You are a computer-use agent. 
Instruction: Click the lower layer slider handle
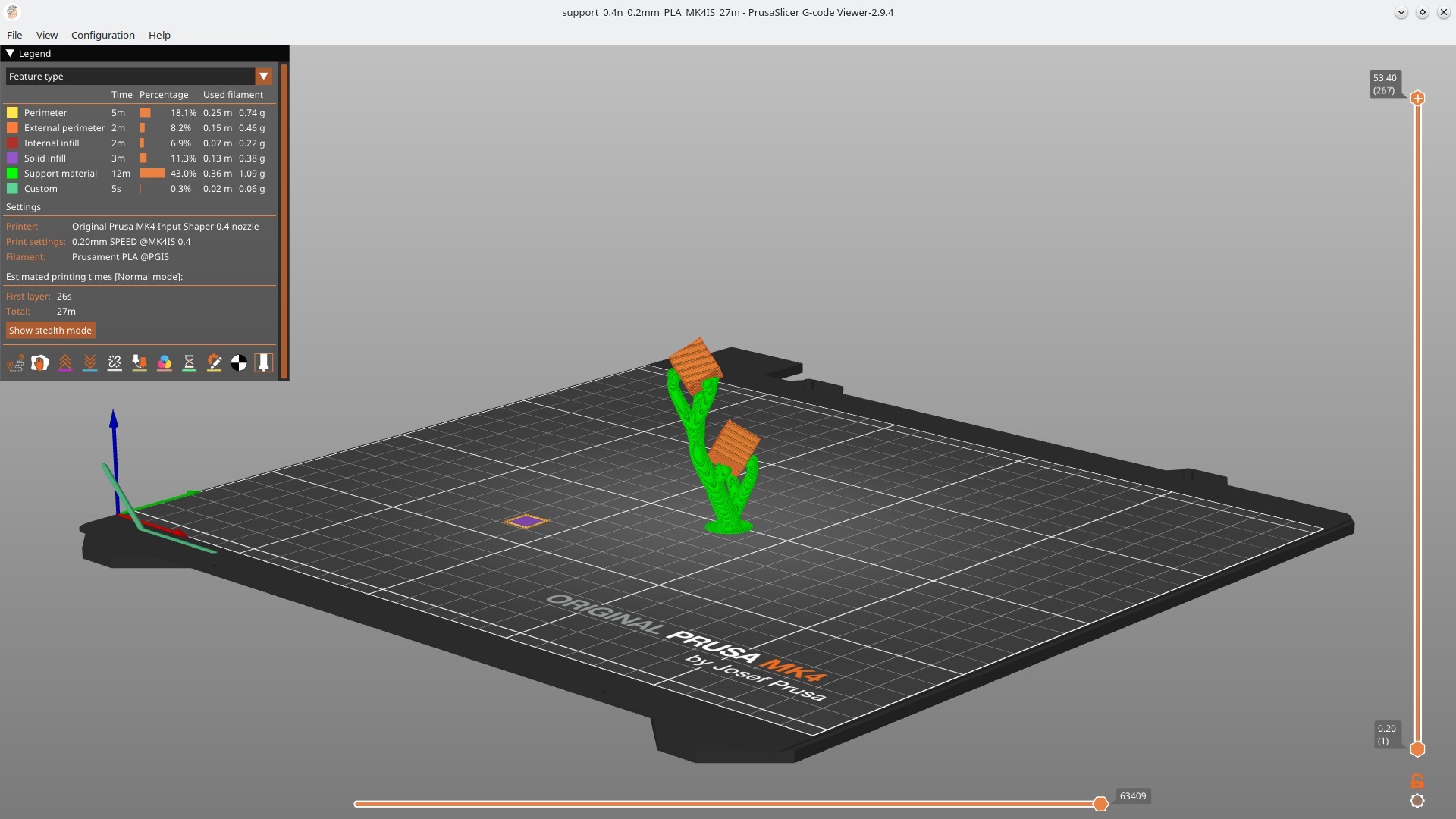(x=1417, y=749)
